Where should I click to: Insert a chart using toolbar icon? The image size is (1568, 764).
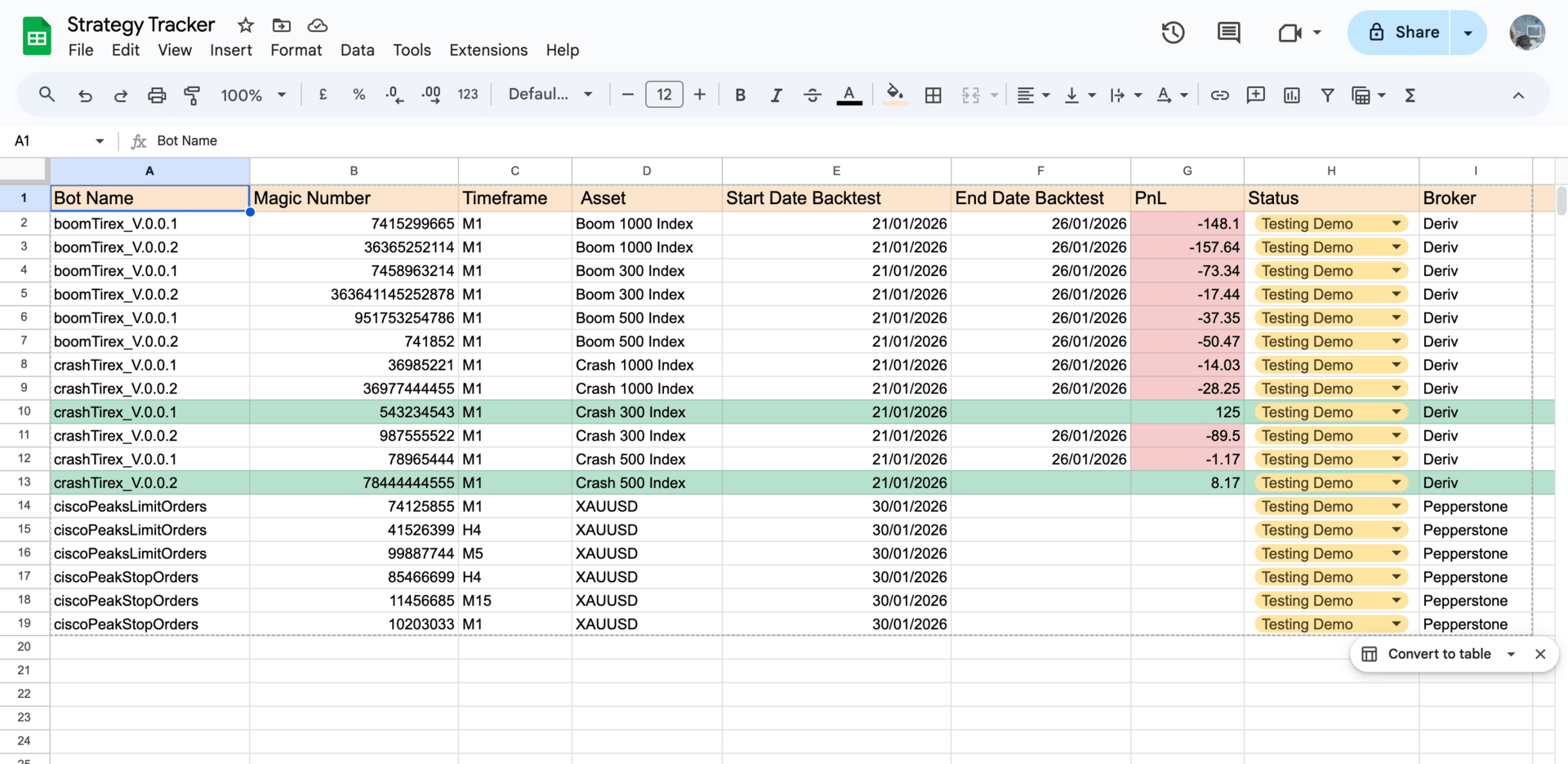(1291, 95)
